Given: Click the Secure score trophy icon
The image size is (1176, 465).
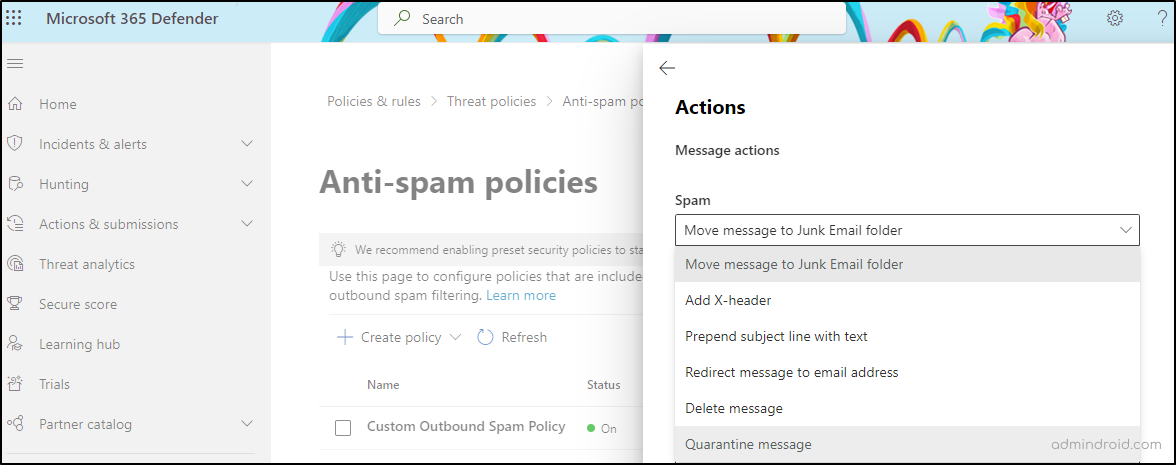Looking at the screenshot, I should click(15, 304).
